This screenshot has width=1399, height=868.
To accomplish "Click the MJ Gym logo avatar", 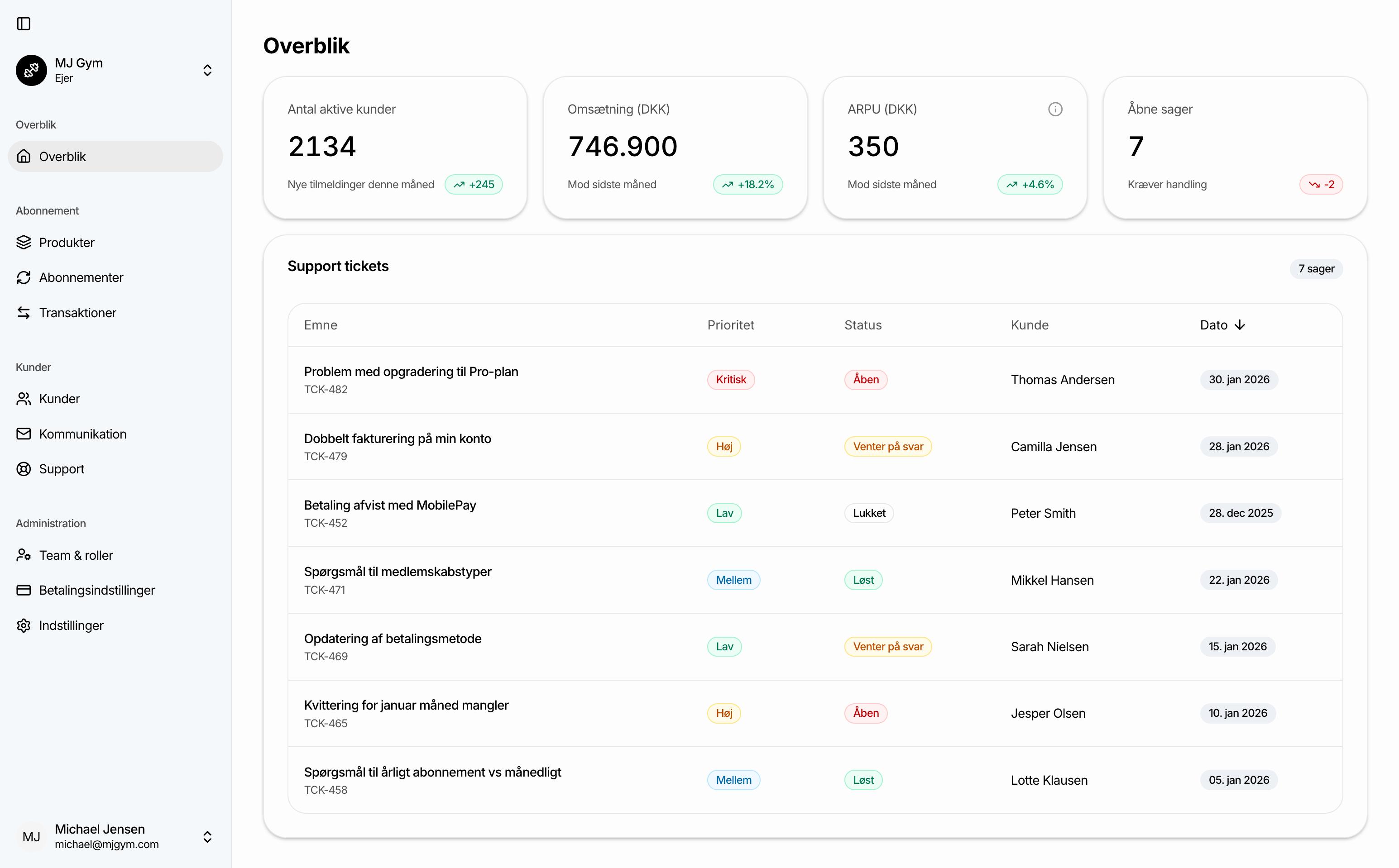I will [31, 70].
